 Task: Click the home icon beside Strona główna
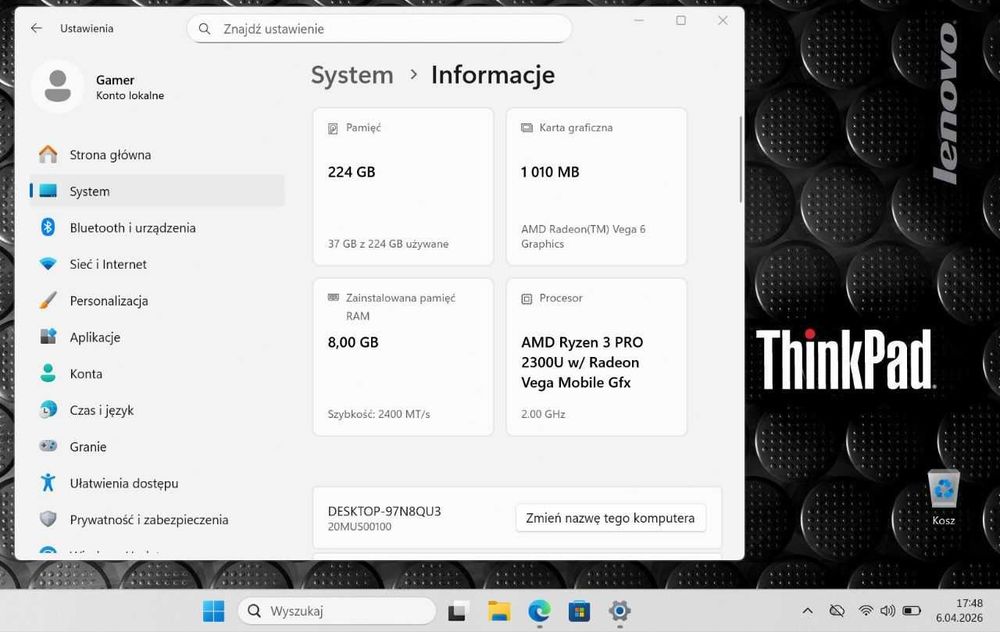coord(48,154)
